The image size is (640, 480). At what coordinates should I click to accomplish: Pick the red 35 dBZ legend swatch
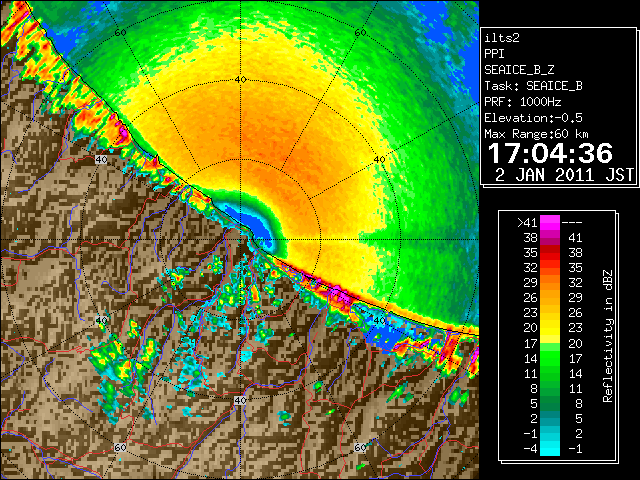(550, 253)
